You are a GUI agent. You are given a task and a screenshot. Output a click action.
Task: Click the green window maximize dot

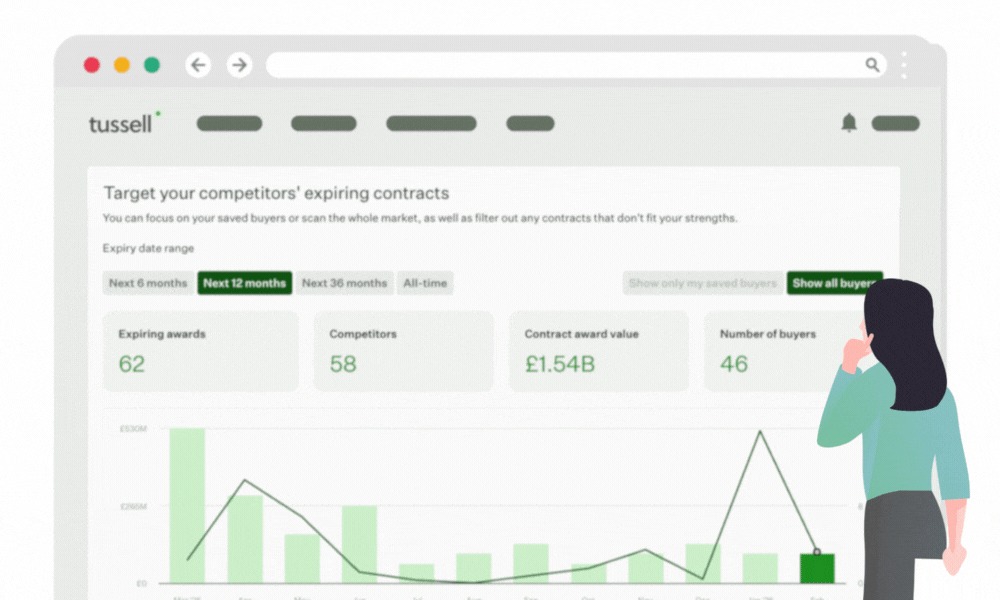(152, 65)
